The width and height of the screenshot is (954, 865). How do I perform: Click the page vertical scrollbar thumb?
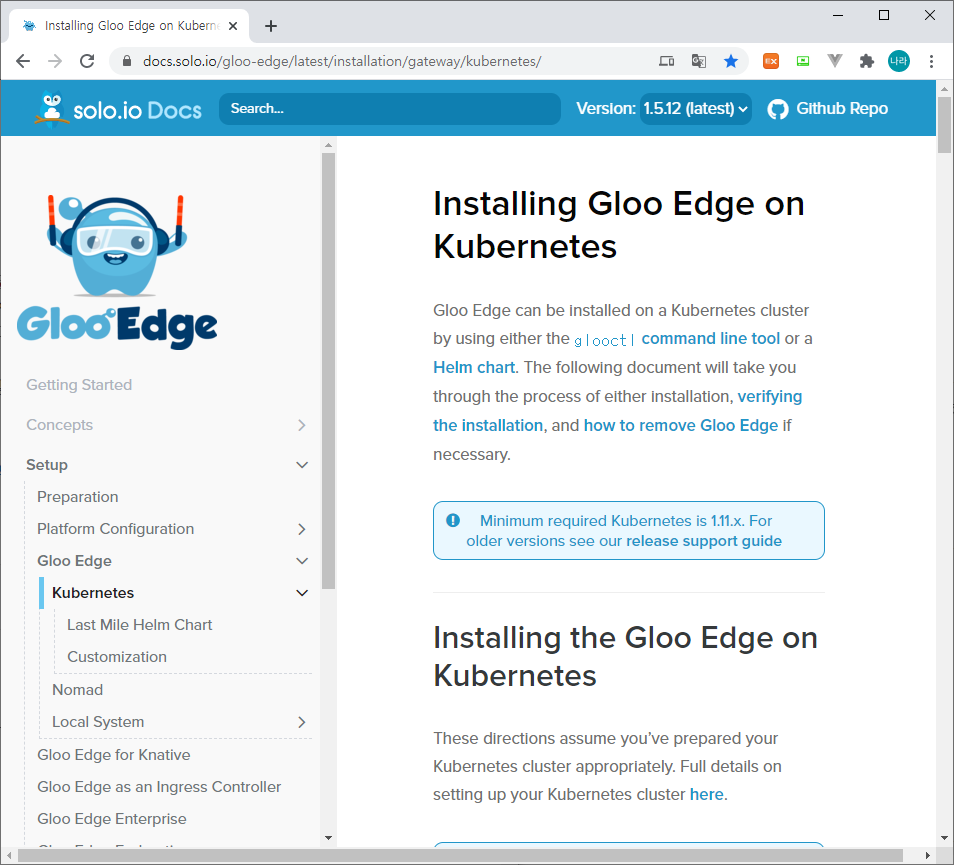pyautogui.click(x=944, y=125)
